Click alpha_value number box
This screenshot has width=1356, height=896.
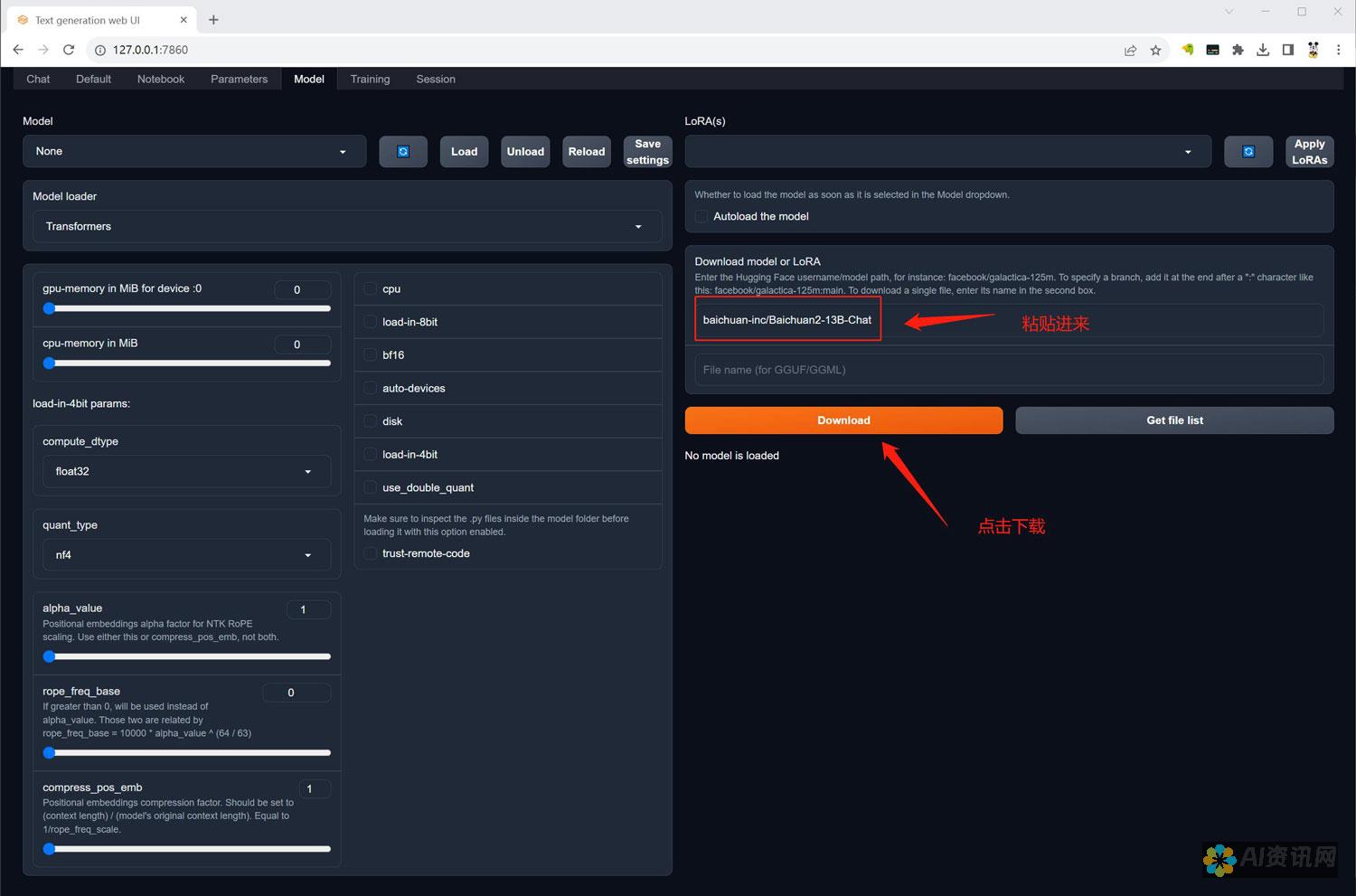[308, 609]
